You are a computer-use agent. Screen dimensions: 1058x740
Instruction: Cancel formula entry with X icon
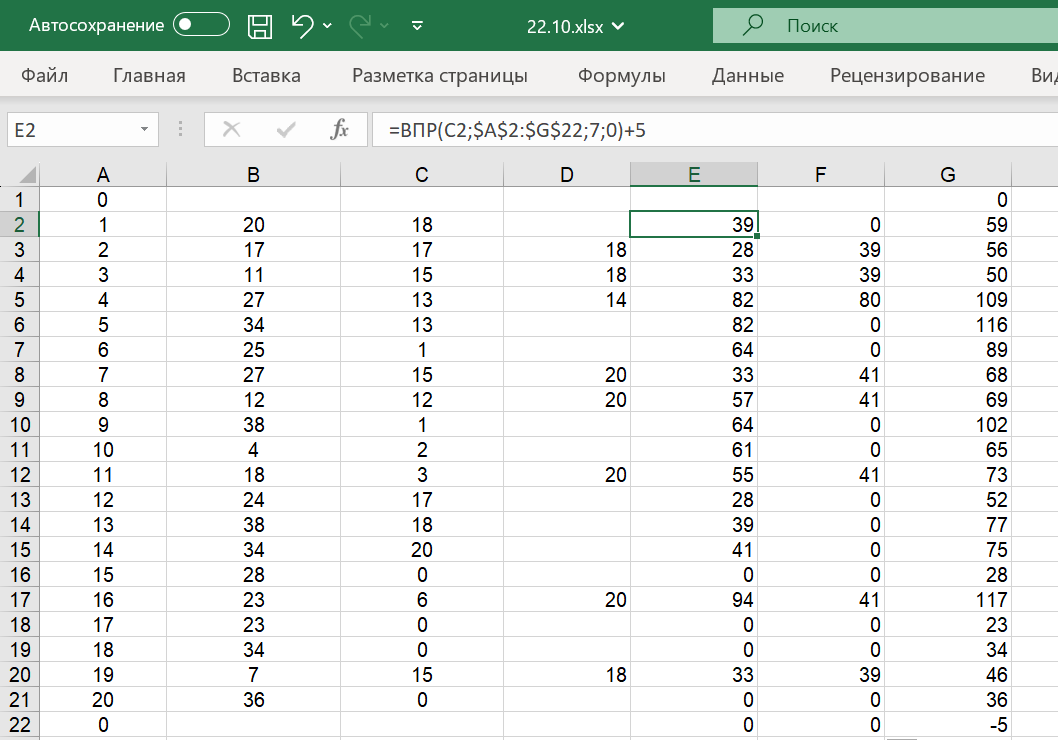[x=232, y=129]
